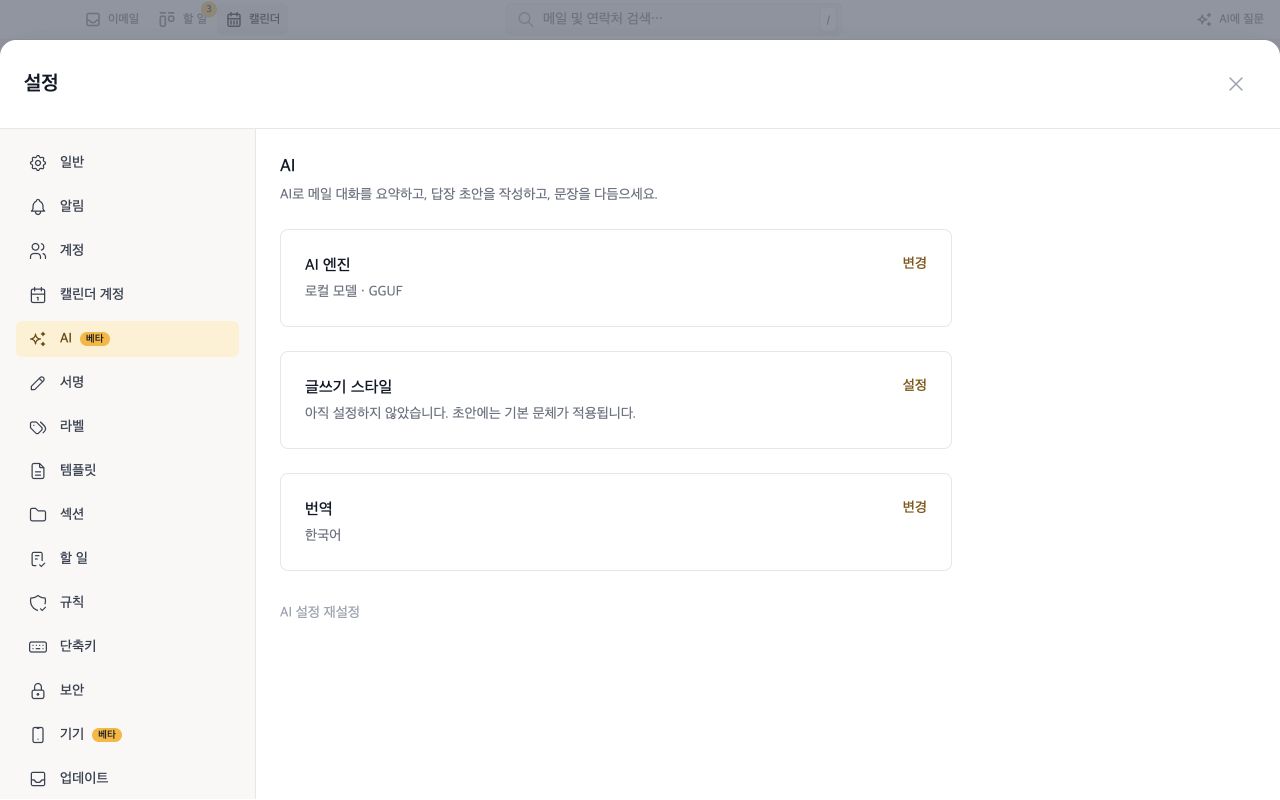This screenshot has width=1280, height=800.
Task: Click the 설정 dialog title
Action: click(x=41, y=83)
